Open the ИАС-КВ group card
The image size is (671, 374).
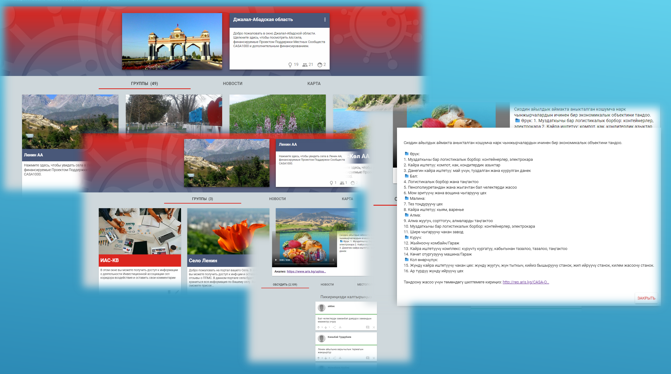tap(140, 247)
